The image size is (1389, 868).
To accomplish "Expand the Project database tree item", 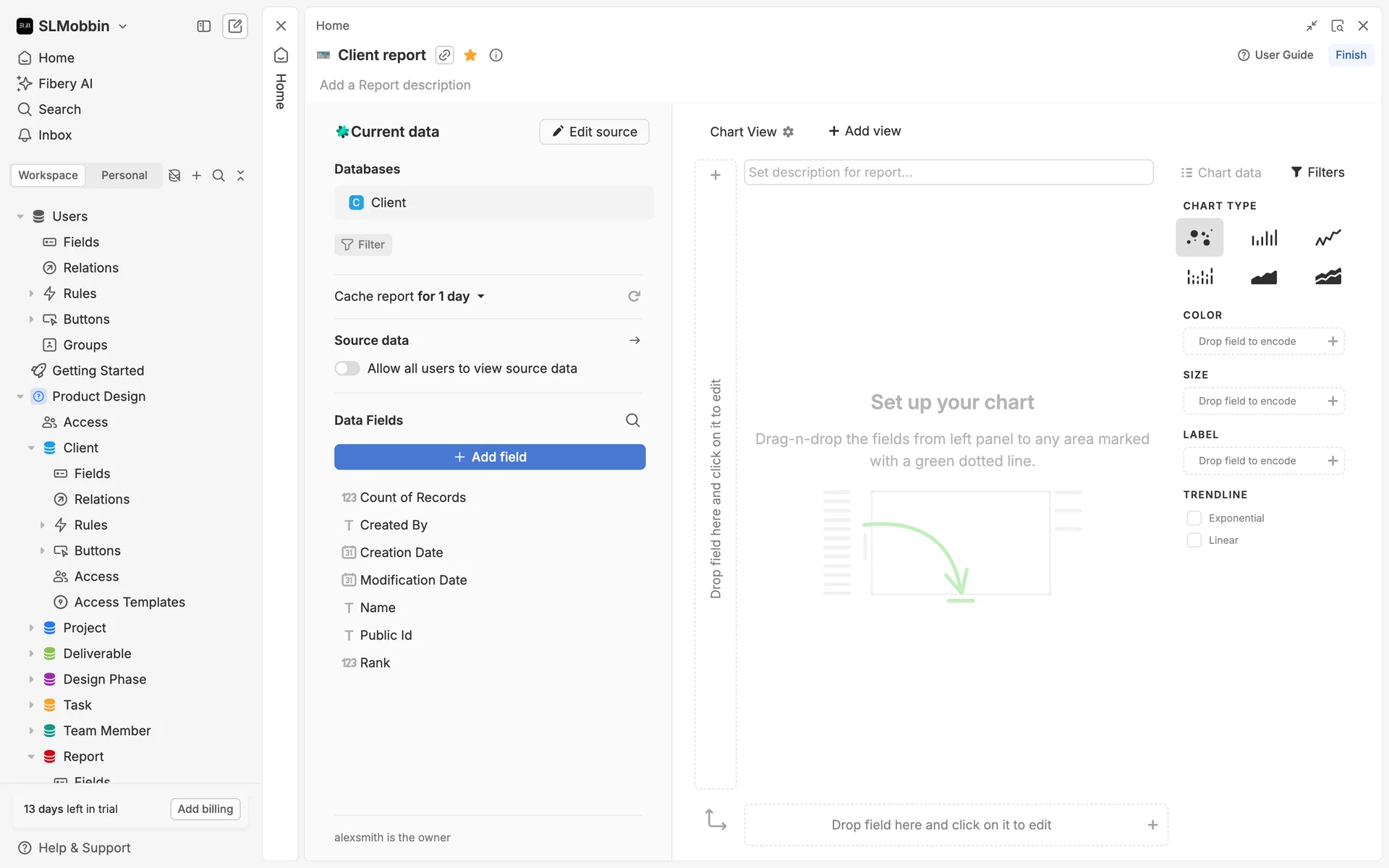I will coord(31,628).
